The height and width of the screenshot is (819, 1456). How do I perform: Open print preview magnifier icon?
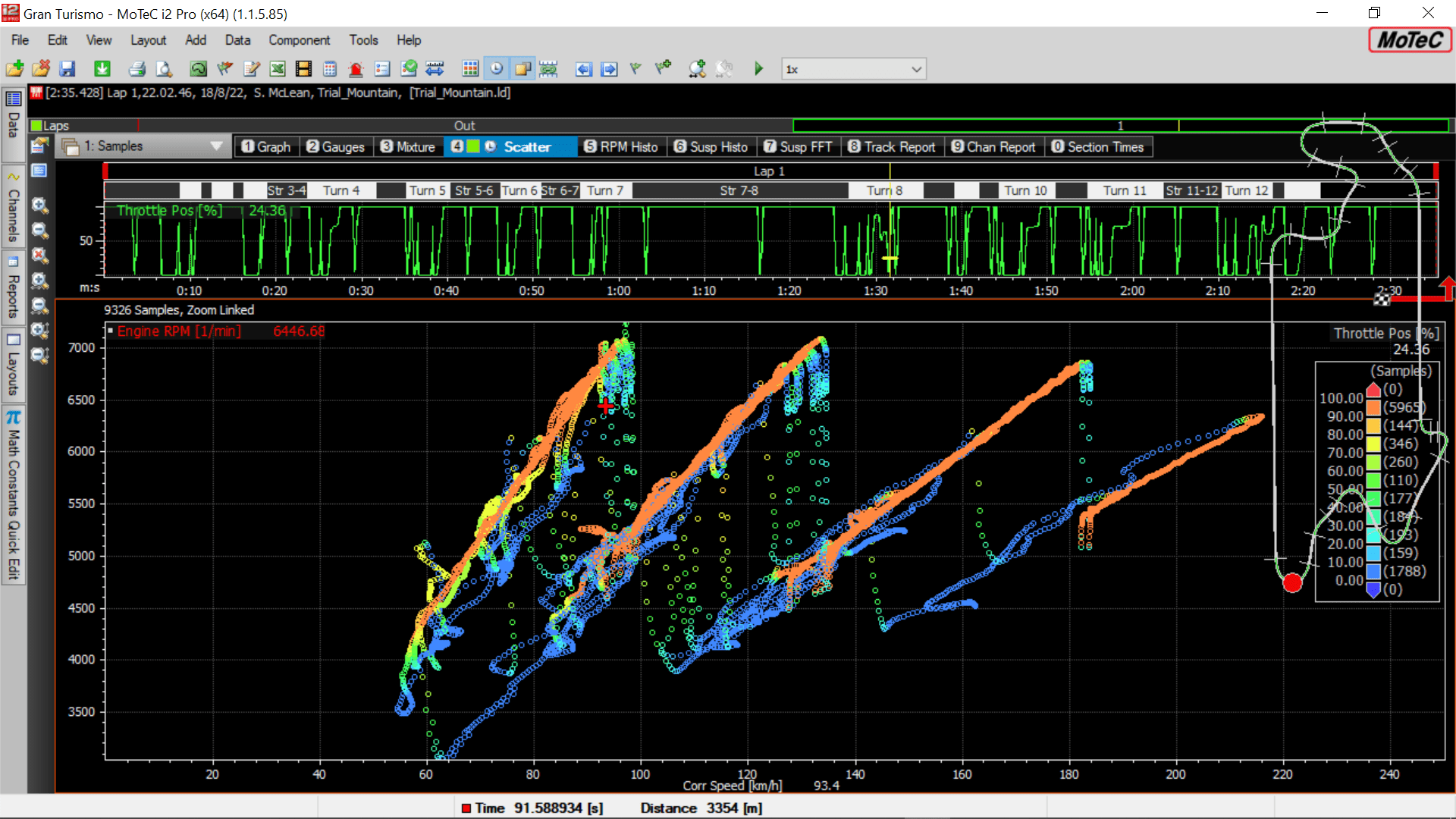[164, 69]
